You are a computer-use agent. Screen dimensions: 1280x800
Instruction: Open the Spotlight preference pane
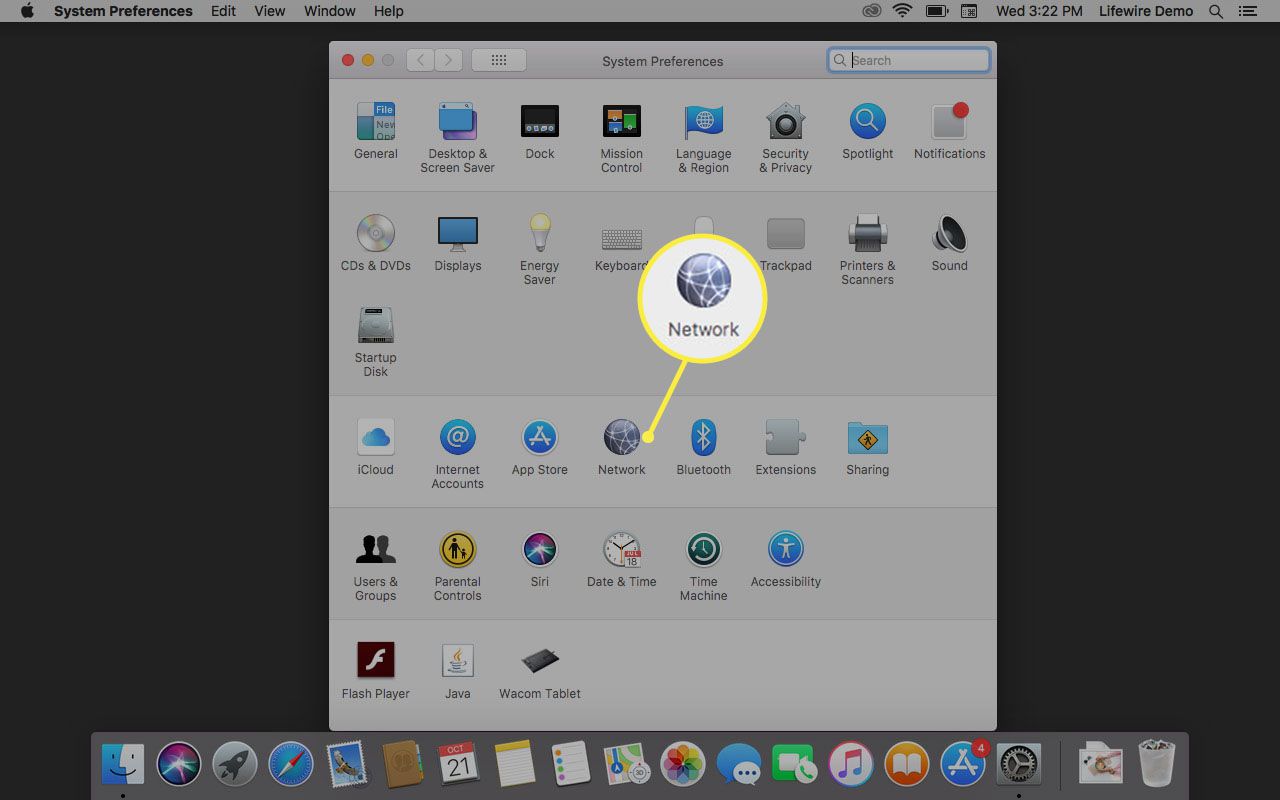coord(868,131)
